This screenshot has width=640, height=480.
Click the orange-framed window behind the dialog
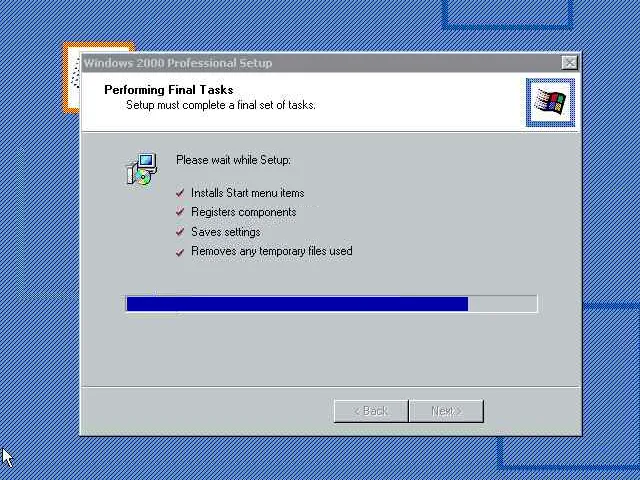point(72,78)
